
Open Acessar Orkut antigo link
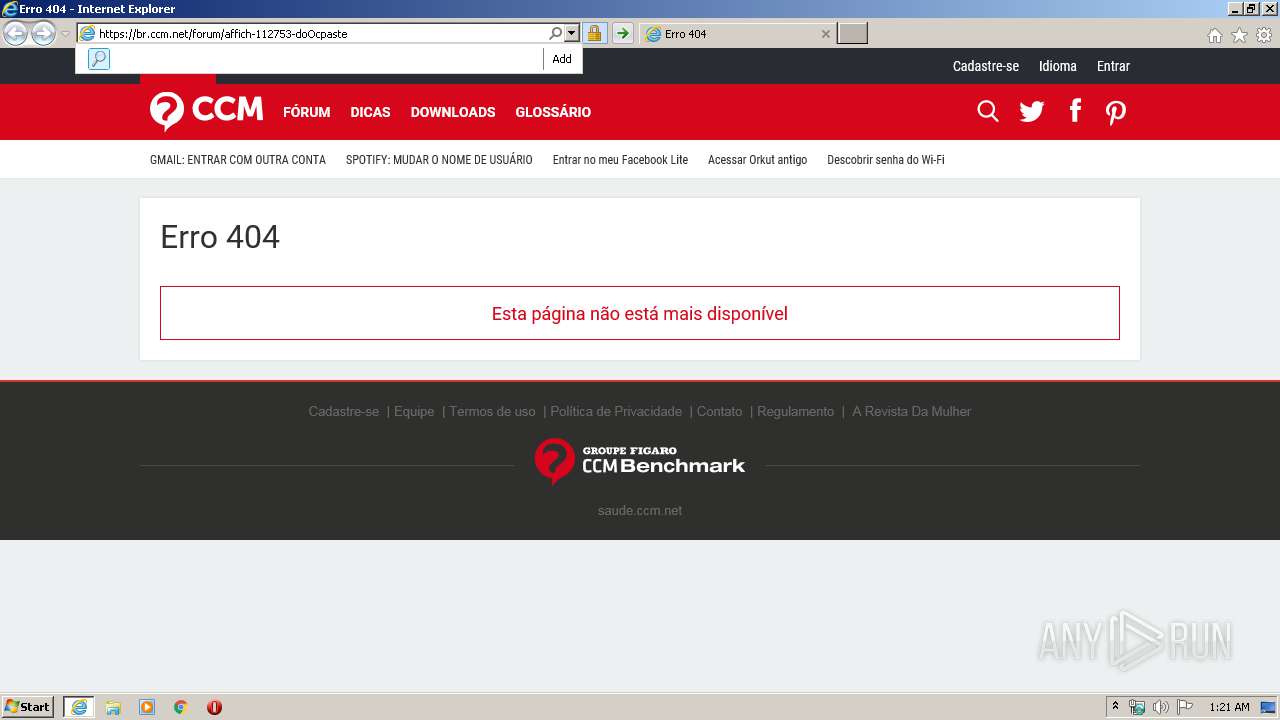pyautogui.click(x=757, y=160)
